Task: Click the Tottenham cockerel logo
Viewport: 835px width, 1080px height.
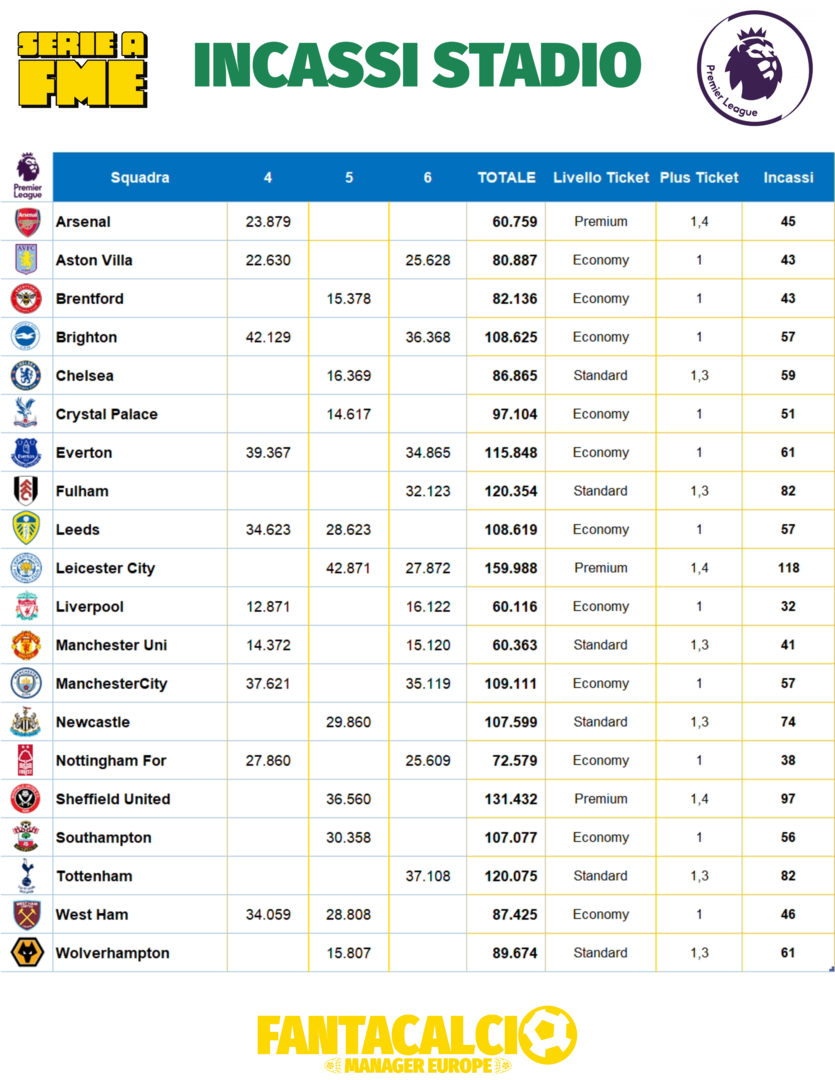Action: (x=27, y=876)
